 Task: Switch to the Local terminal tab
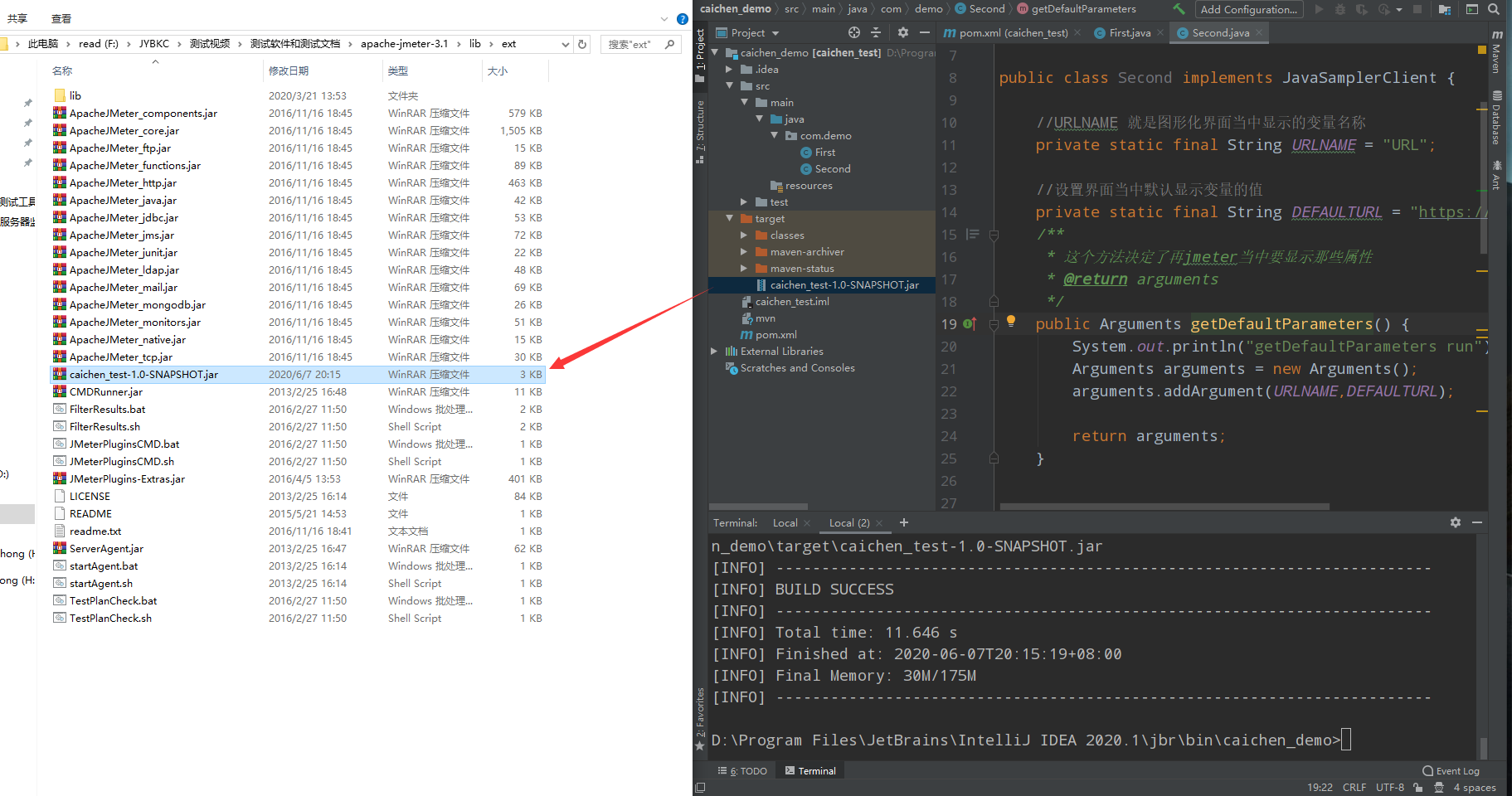click(785, 523)
